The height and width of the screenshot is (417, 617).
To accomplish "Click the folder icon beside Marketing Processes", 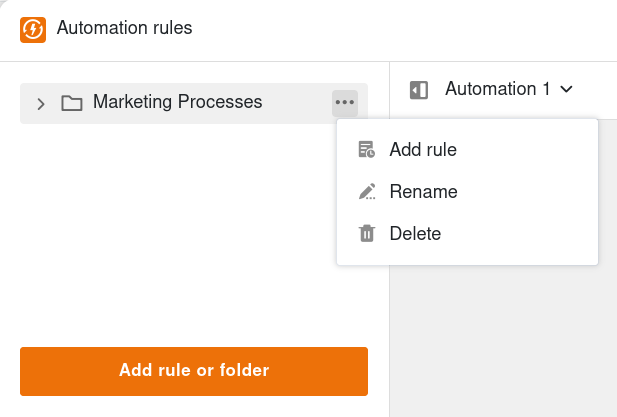I will point(71,103).
